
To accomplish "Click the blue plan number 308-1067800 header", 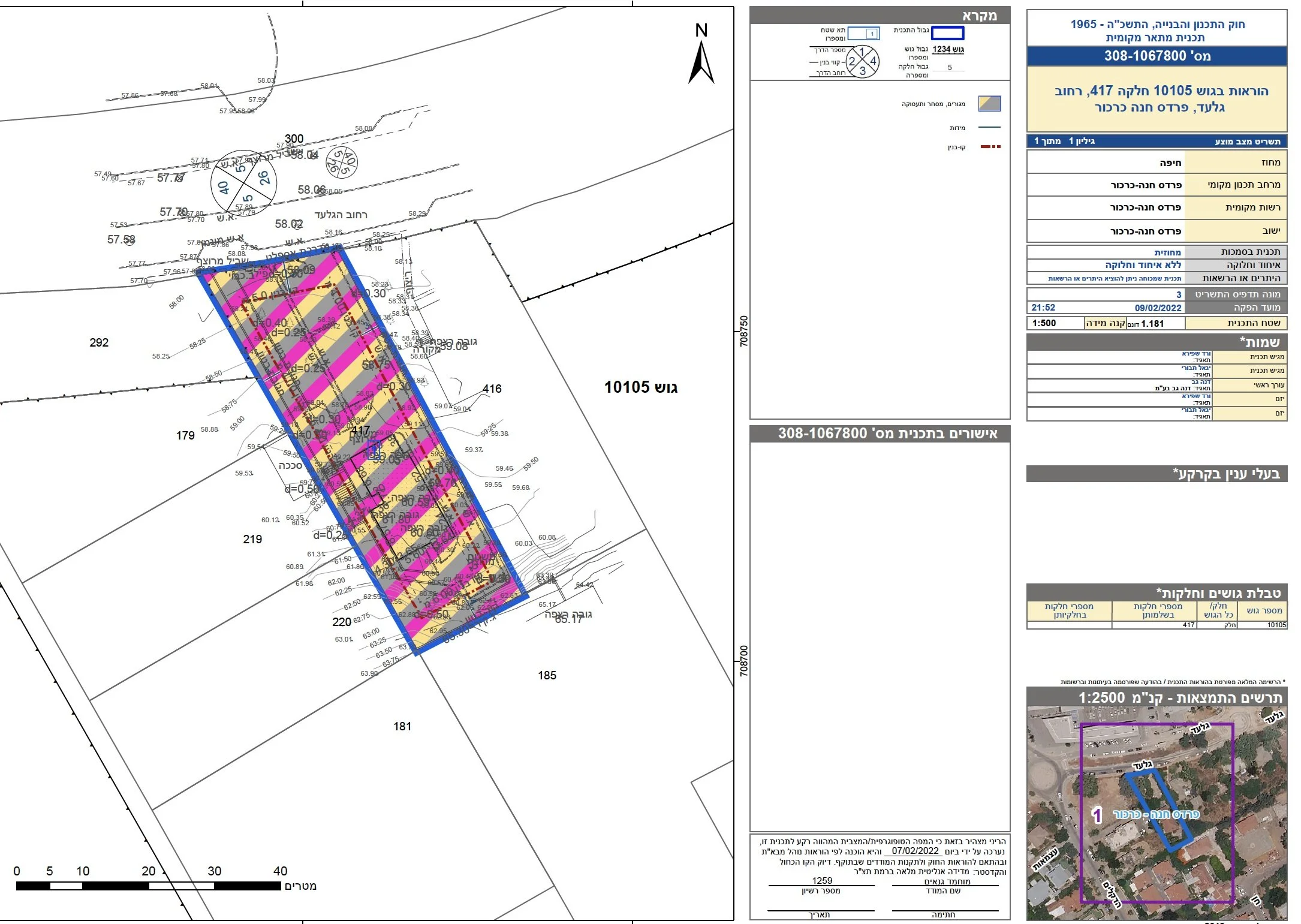I will [1157, 56].
